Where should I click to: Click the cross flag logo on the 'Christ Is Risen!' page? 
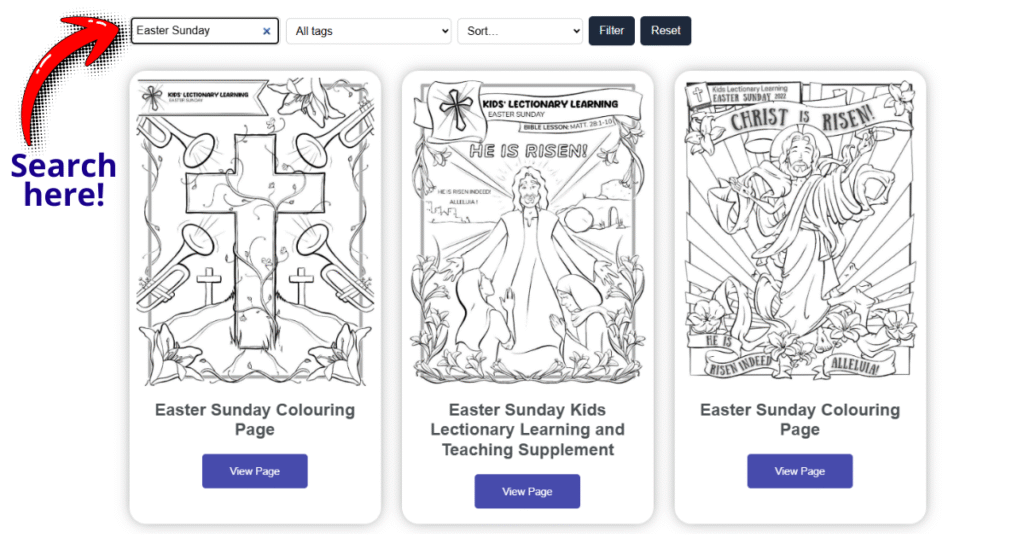(x=698, y=96)
